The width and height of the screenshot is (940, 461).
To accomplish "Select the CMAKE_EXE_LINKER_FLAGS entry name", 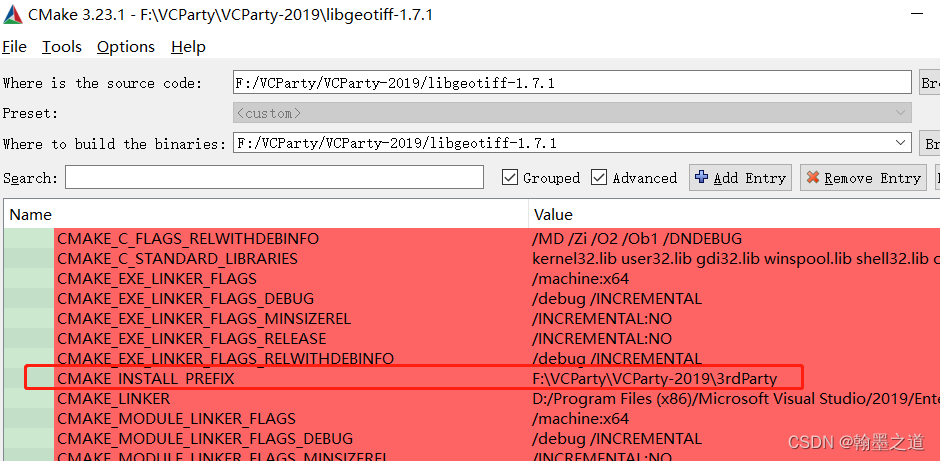I will point(157,279).
